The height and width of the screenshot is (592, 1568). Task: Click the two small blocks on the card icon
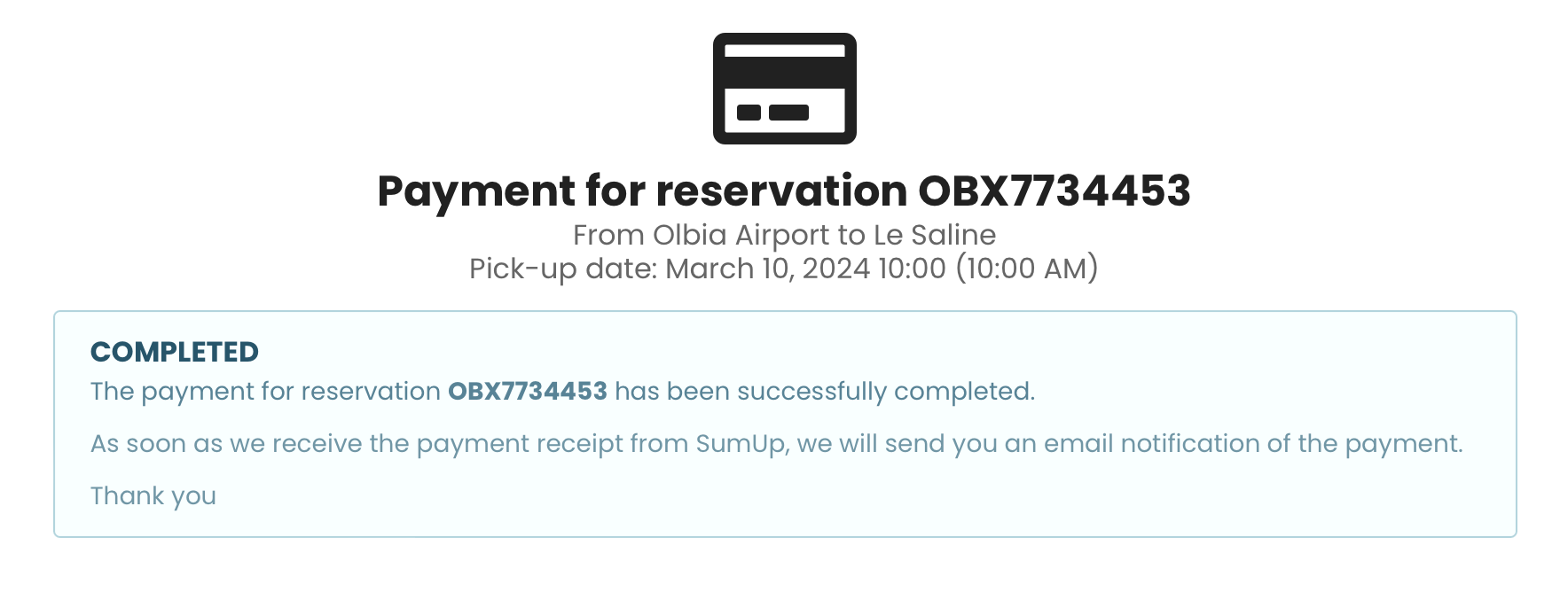click(772, 113)
